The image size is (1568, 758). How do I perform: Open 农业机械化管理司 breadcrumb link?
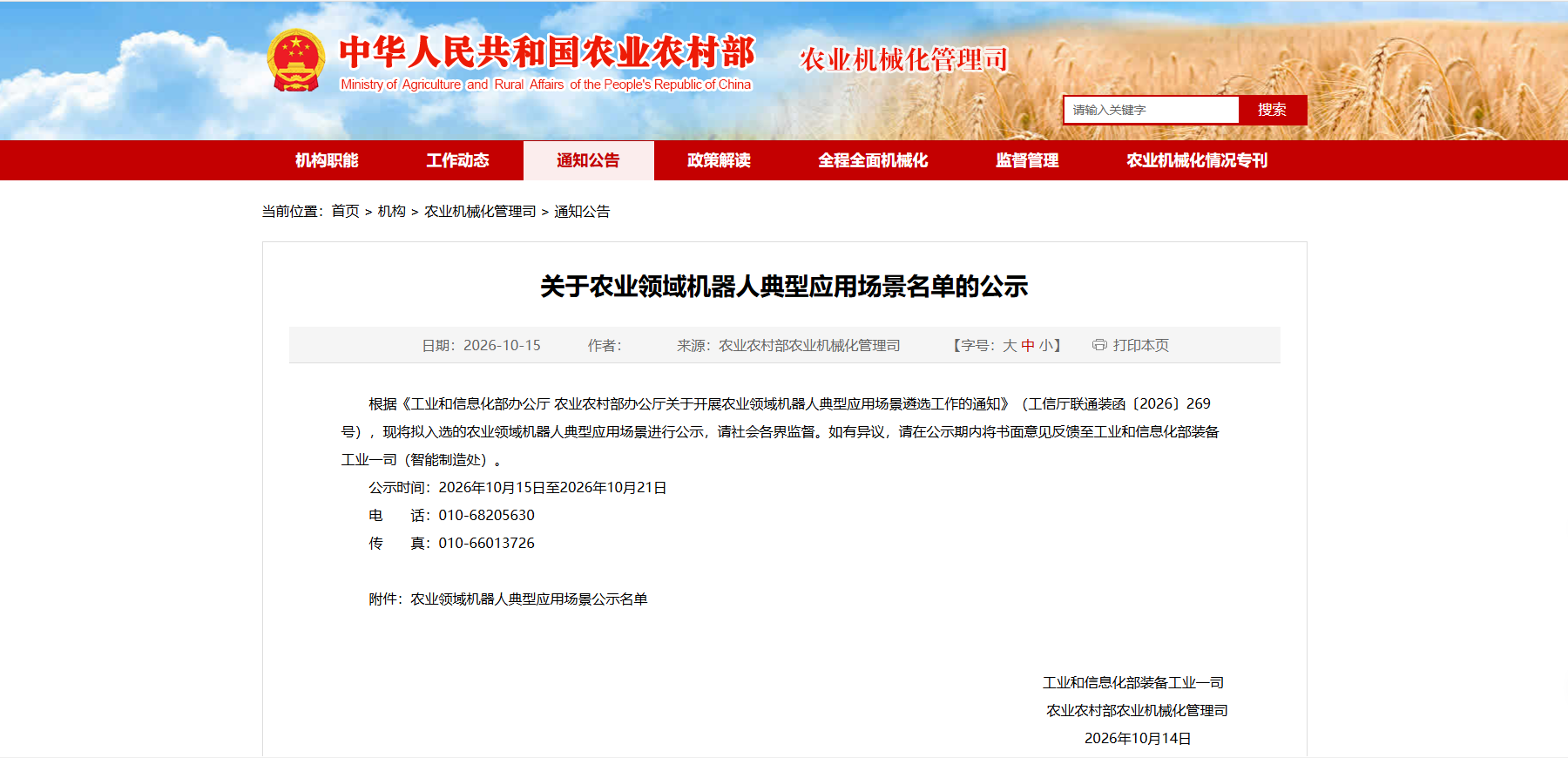pyautogui.click(x=480, y=211)
